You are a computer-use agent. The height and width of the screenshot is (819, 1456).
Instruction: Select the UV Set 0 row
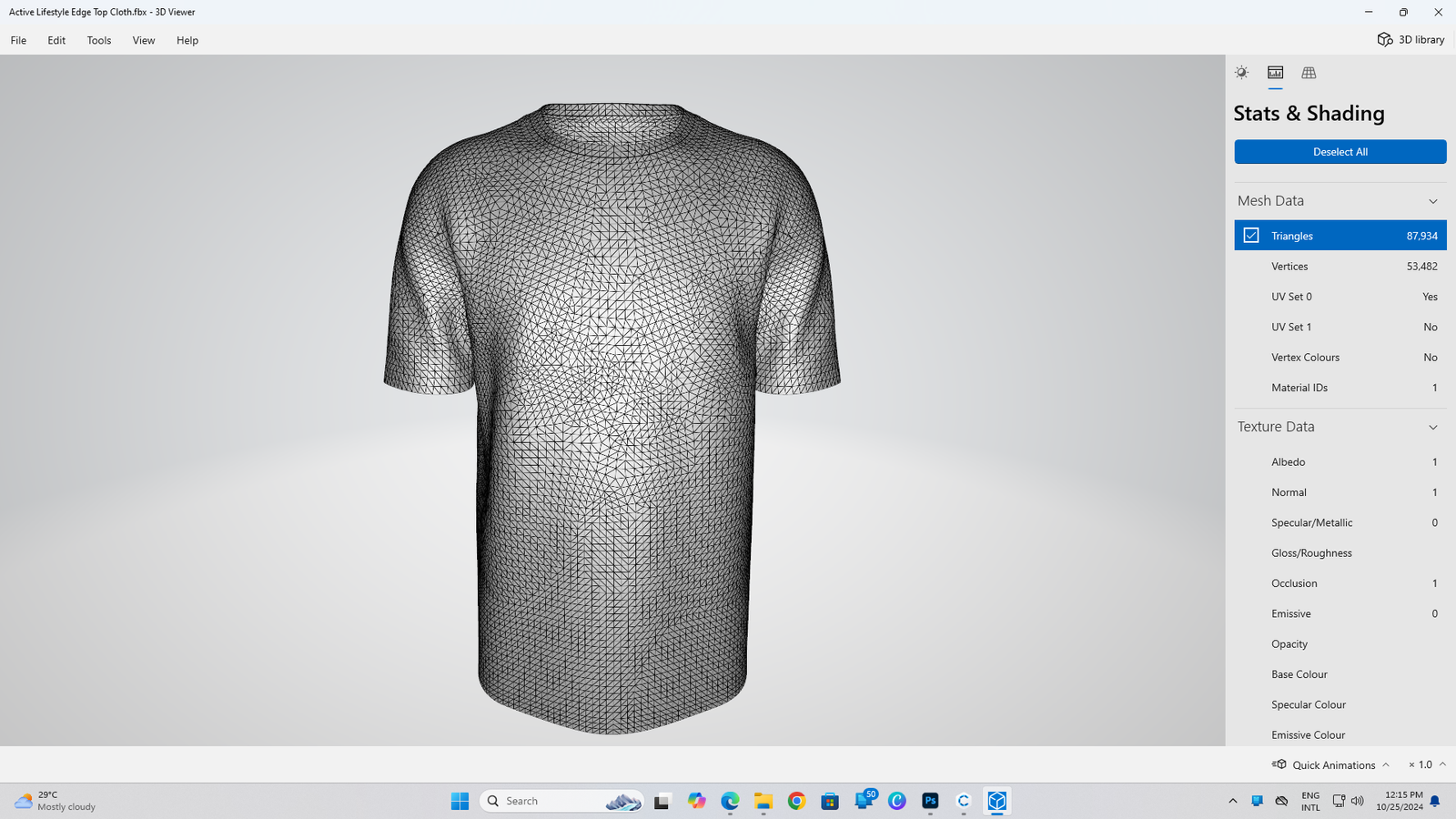tap(1340, 297)
